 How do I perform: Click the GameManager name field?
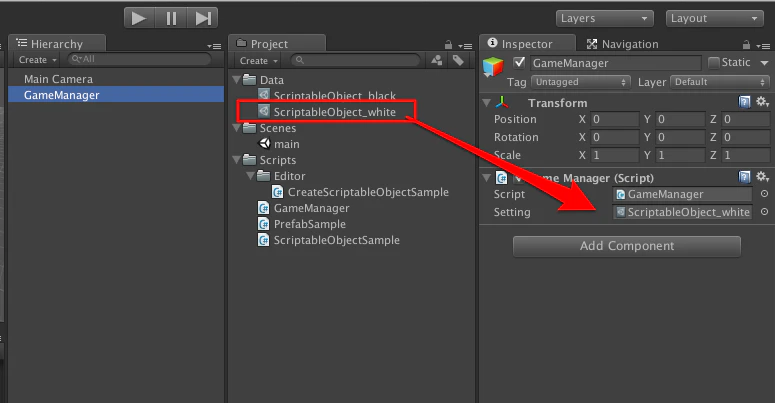(x=616, y=63)
